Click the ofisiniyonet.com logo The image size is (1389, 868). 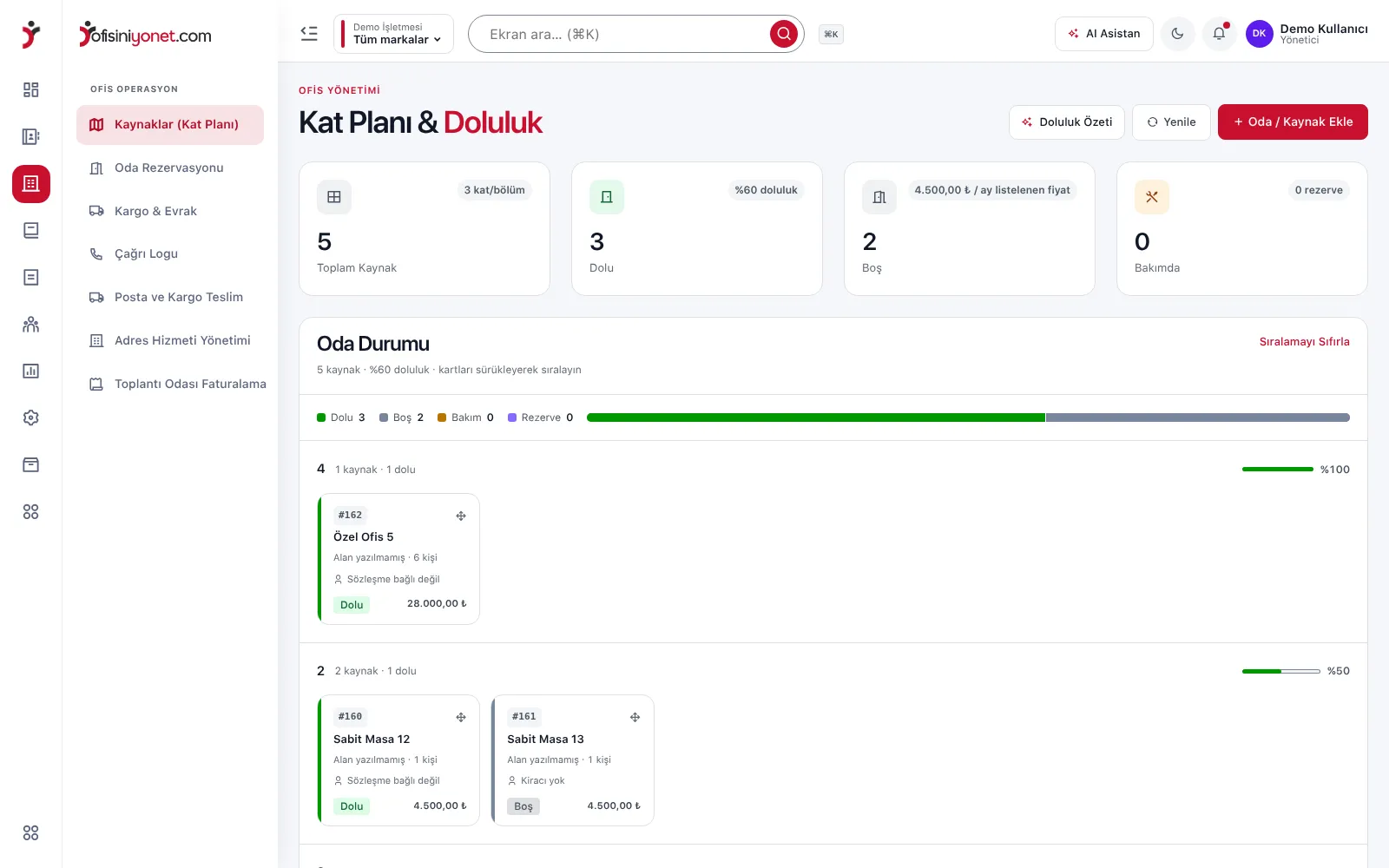pos(145,35)
